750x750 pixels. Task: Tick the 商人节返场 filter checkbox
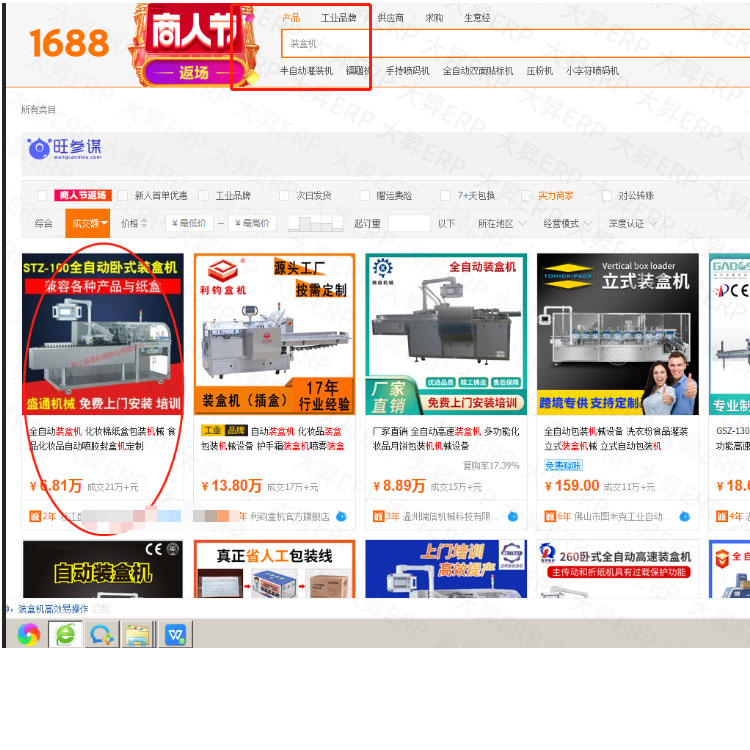point(42,196)
